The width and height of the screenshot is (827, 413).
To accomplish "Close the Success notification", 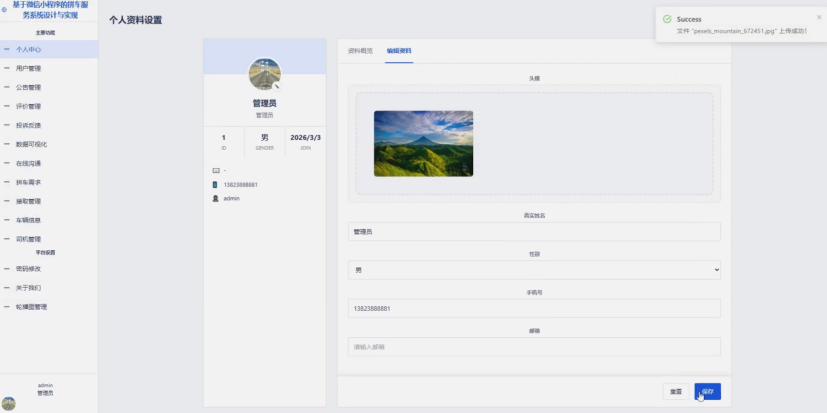I will [x=819, y=17].
